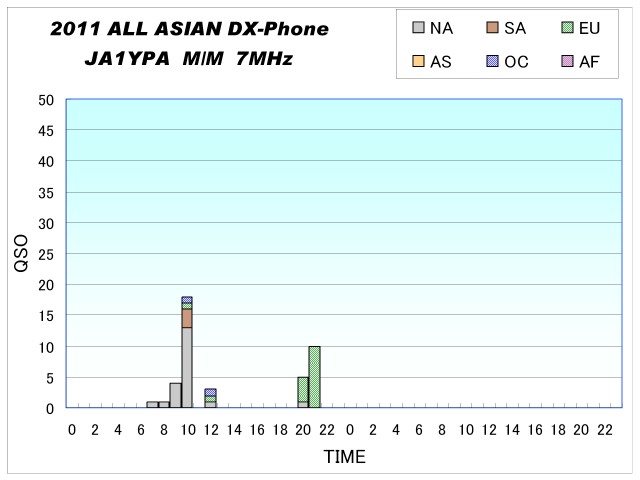
Task: Select the OC legend label
Action: [516, 62]
